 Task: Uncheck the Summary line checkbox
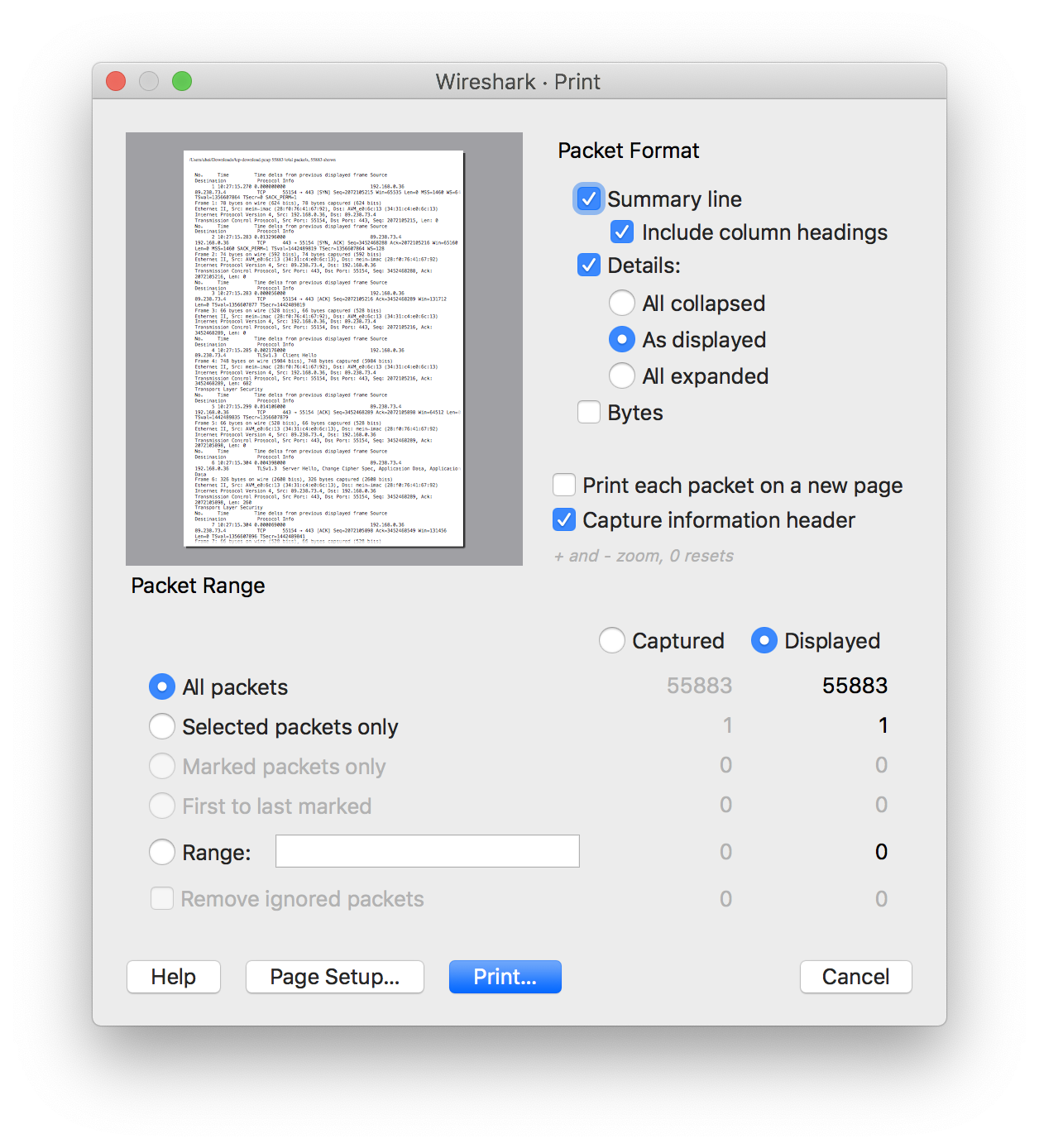click(x=588, y=199)
